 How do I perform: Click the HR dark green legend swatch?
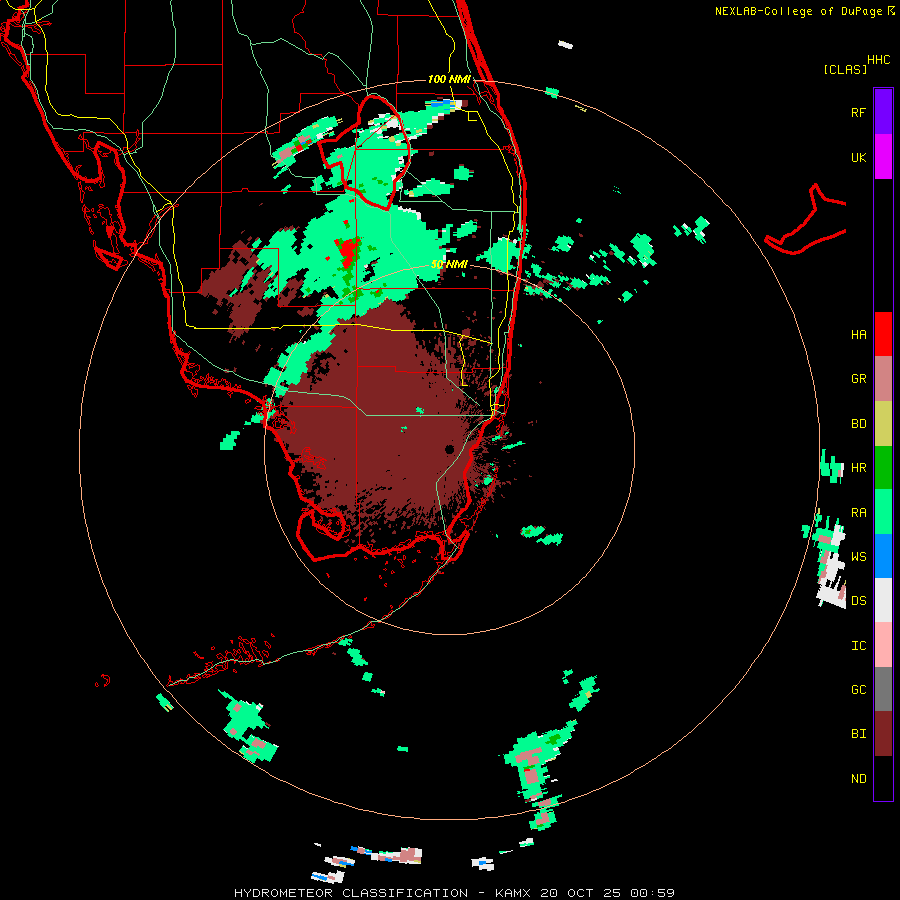click(883, 468)
